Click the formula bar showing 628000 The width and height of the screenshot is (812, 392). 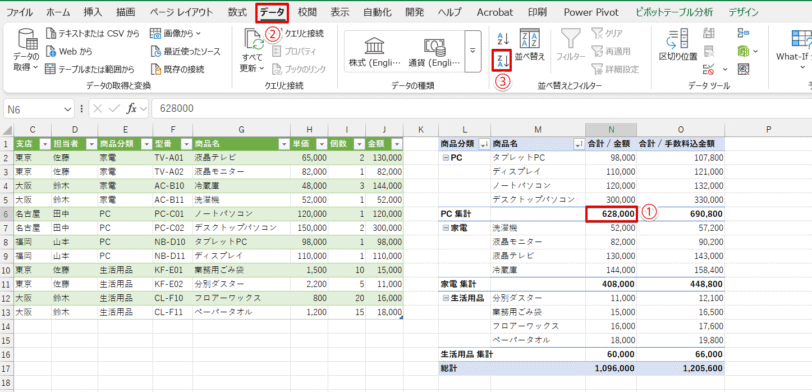click(x=482, y=108)
